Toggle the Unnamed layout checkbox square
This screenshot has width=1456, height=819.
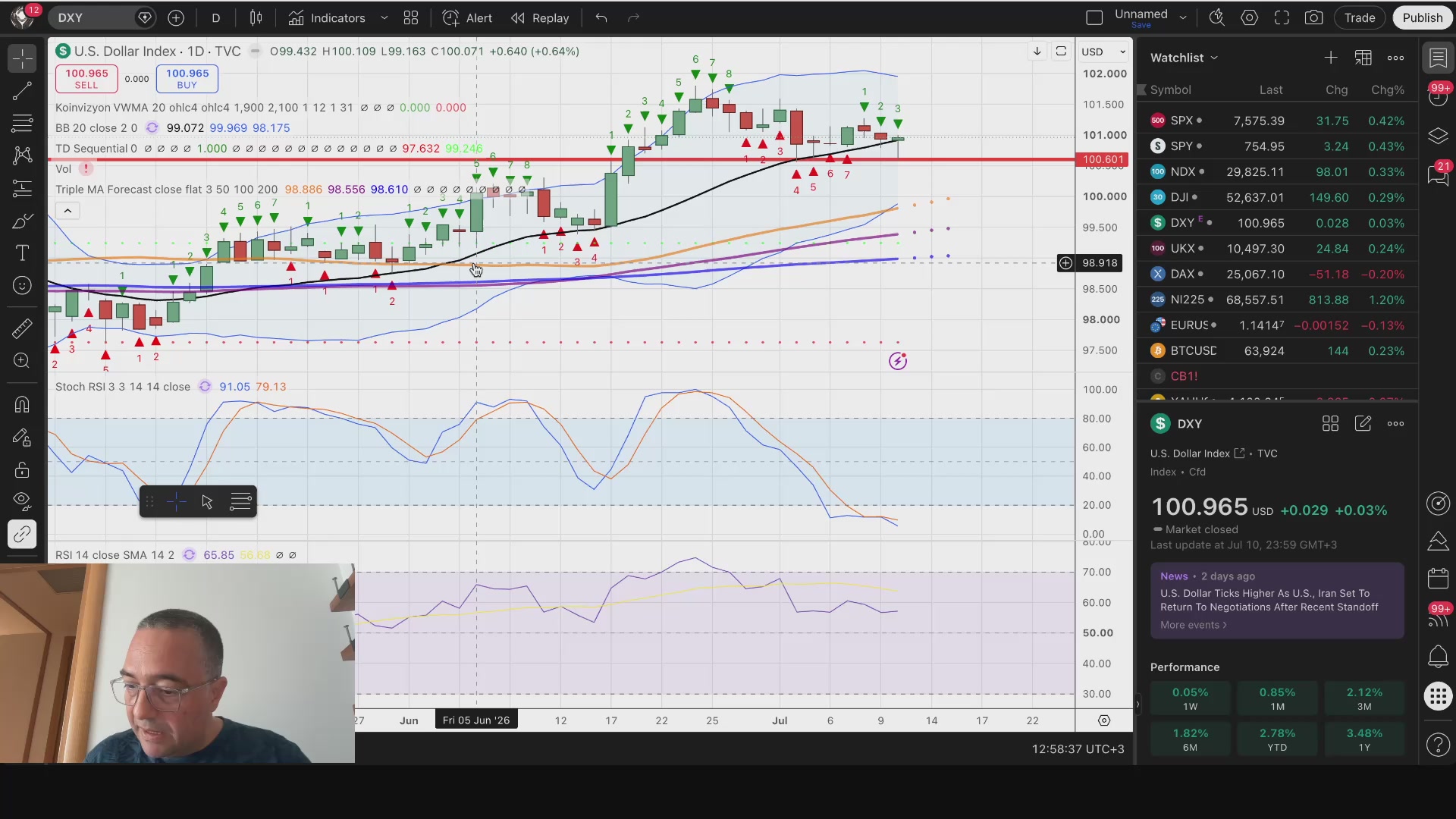point(1094,18)
